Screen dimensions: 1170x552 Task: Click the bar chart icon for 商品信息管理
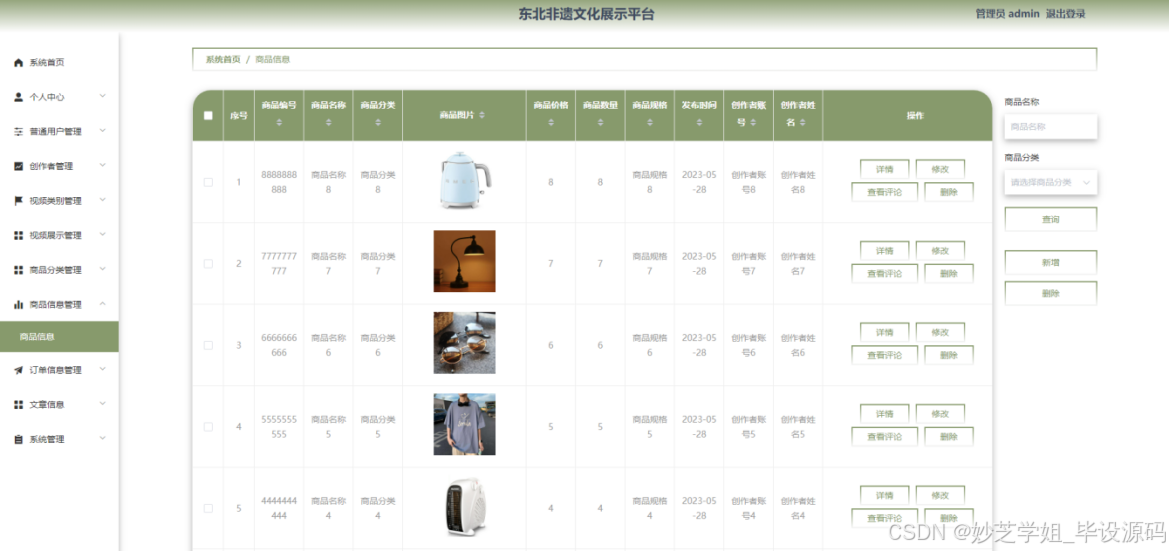[x=19, y=304]
